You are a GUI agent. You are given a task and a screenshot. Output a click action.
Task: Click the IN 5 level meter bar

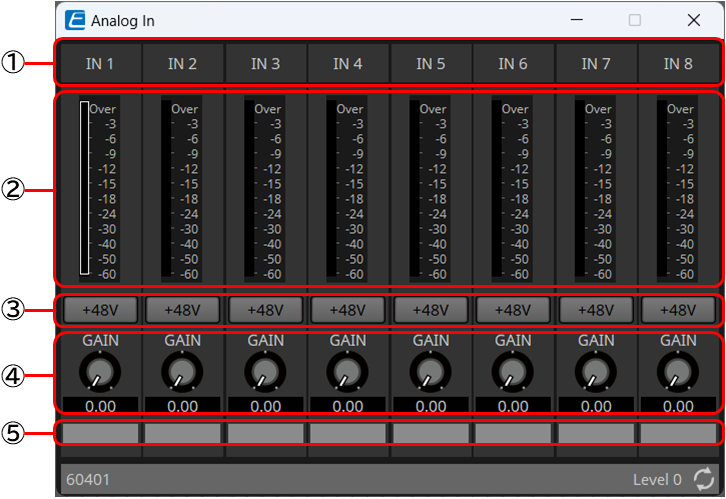414,187
